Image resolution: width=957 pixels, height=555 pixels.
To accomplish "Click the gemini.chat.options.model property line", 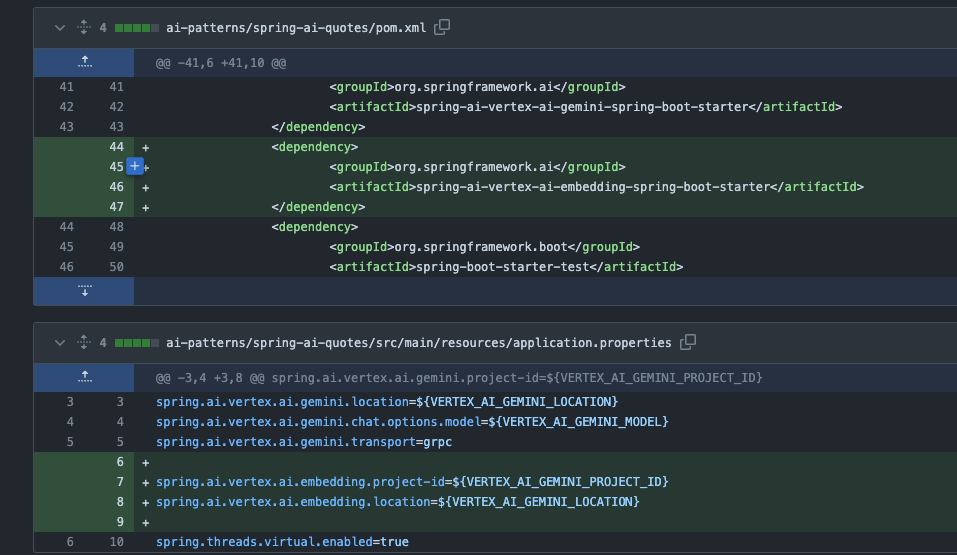I will click(412, 422).
